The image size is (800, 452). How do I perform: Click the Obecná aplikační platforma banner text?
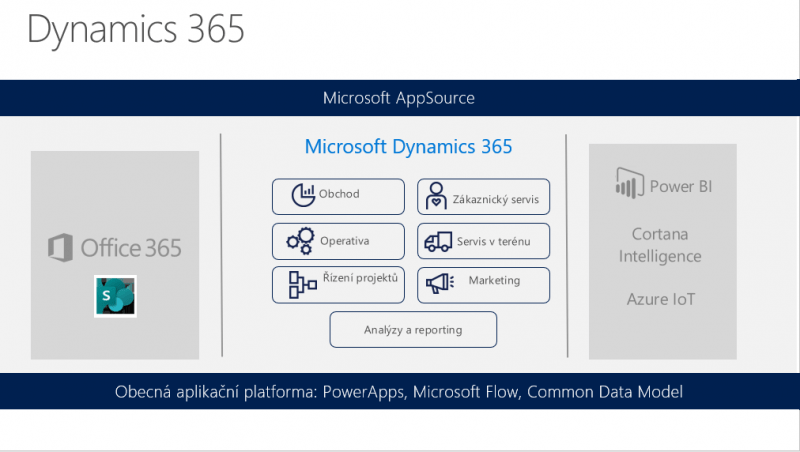coord(399,392)
